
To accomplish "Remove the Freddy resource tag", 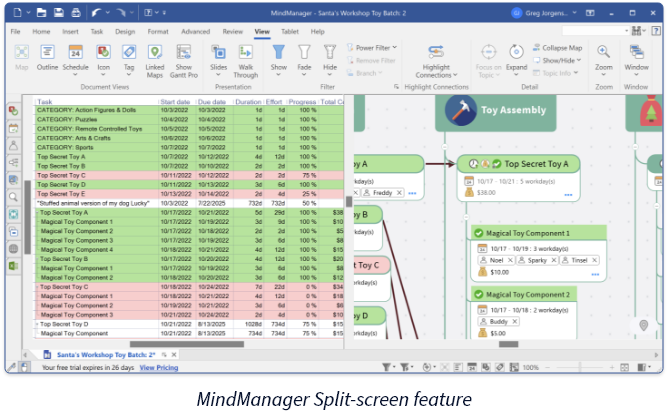I will point(399,193).
